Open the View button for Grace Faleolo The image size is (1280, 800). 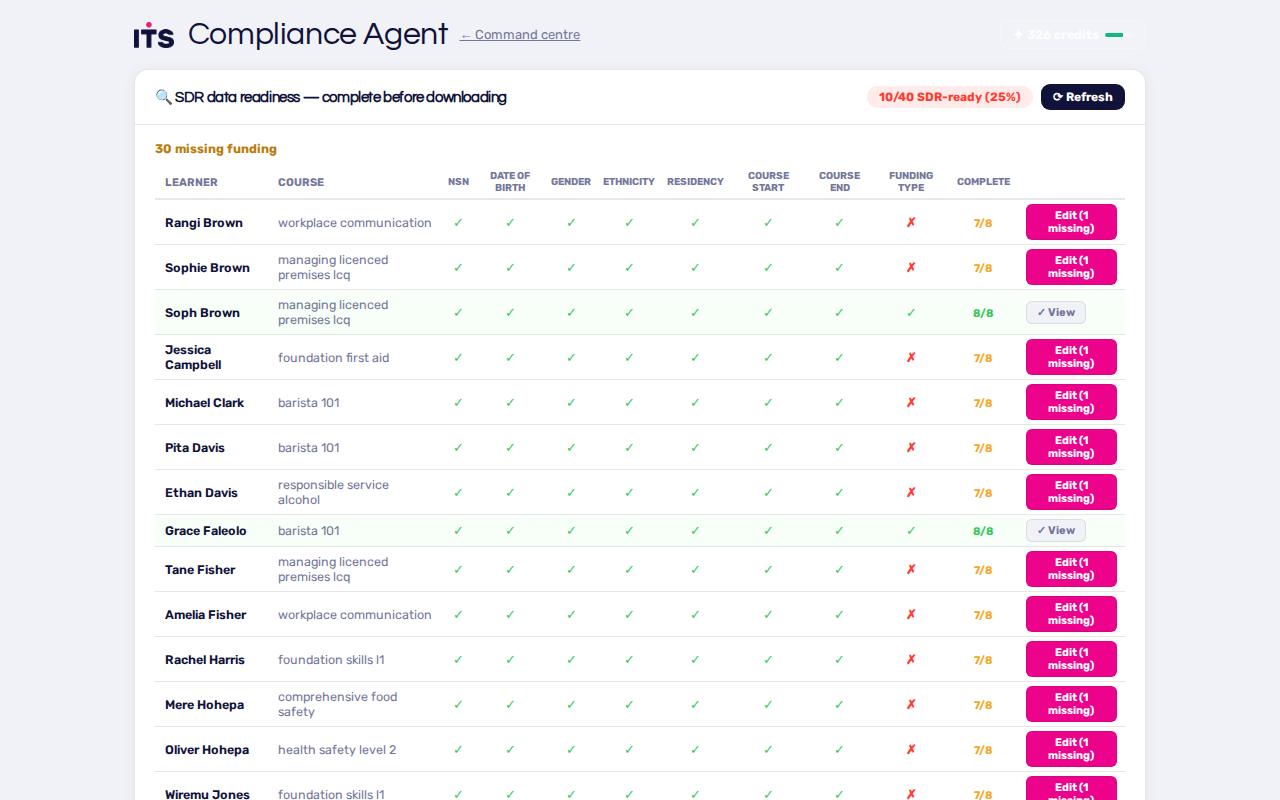[x=1056, y=530]
